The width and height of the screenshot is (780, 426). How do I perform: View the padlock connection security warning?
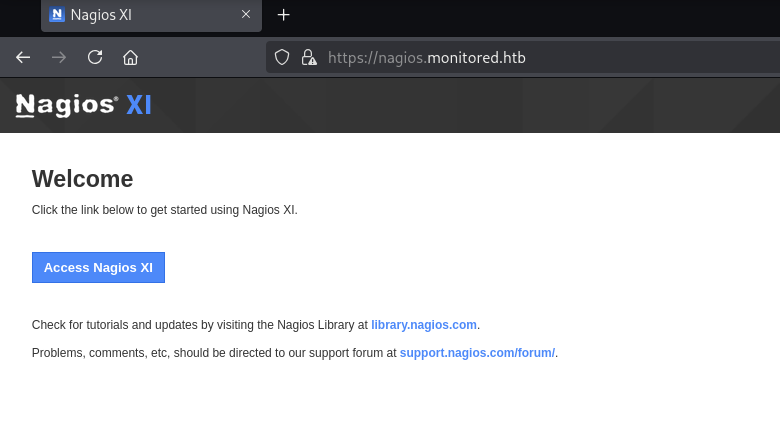point(309,58)
